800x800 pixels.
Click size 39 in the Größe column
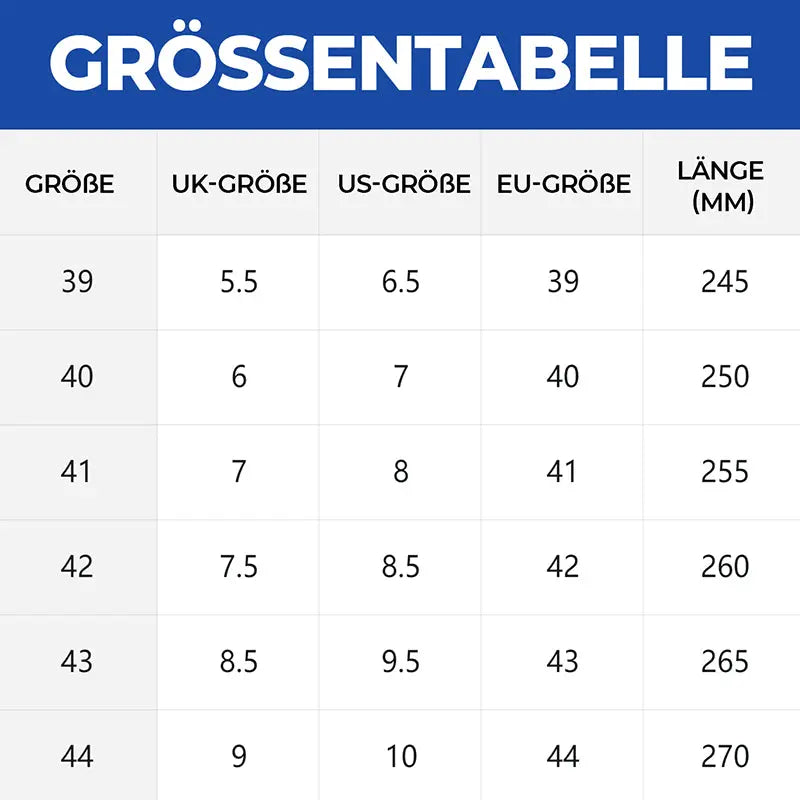pyautogui.click(x=78, y=282)
